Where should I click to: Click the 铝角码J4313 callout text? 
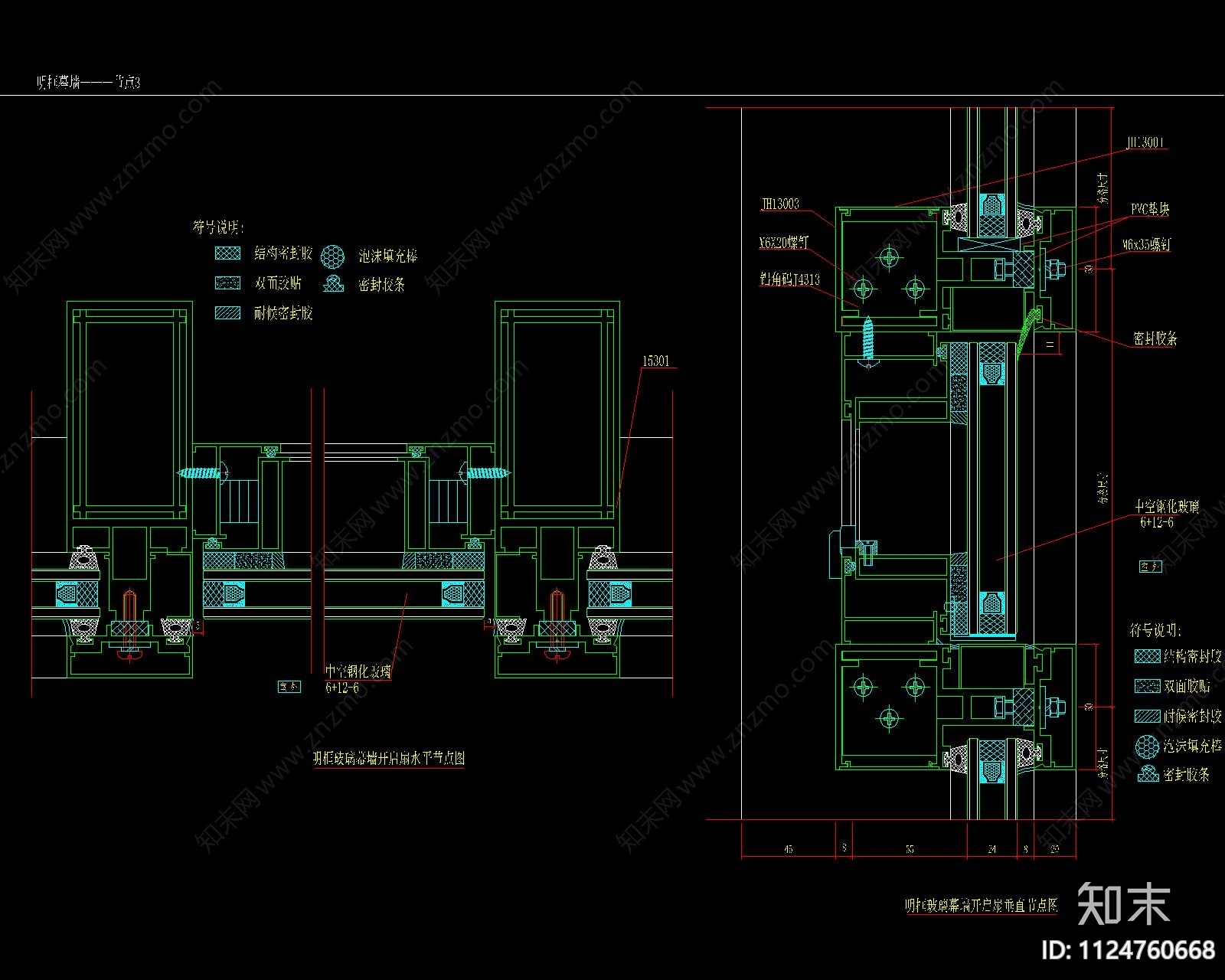point(789,279)
